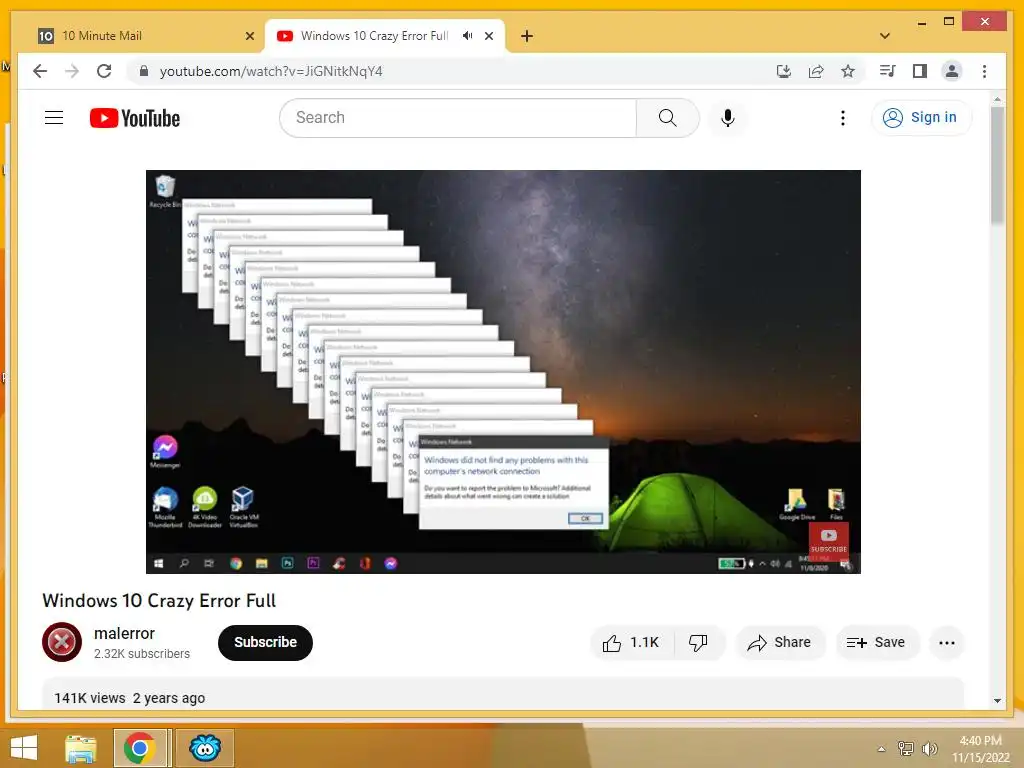This screenshot has width=1024, height=768.
Task: Save the video to a playlist
Action: [x=877, y=643]
